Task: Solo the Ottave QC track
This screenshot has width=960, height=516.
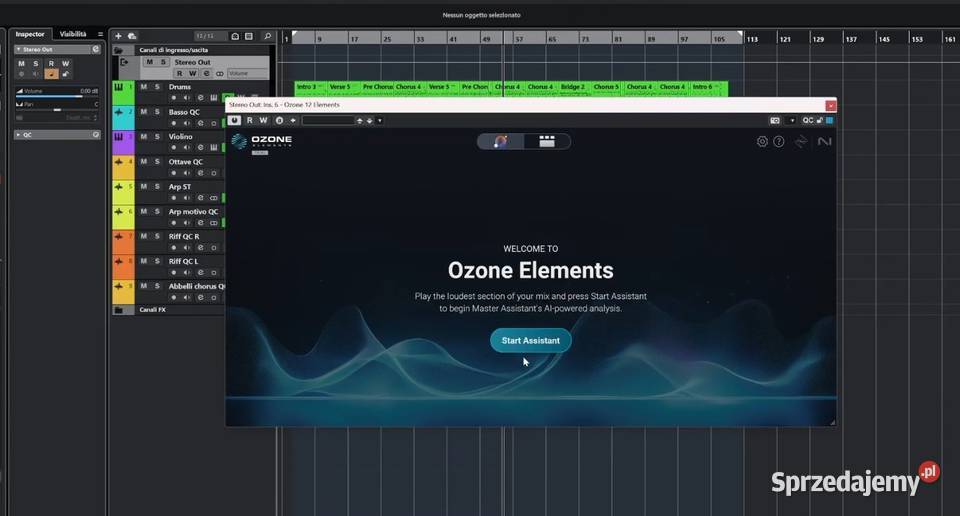Action: (157, 162)
